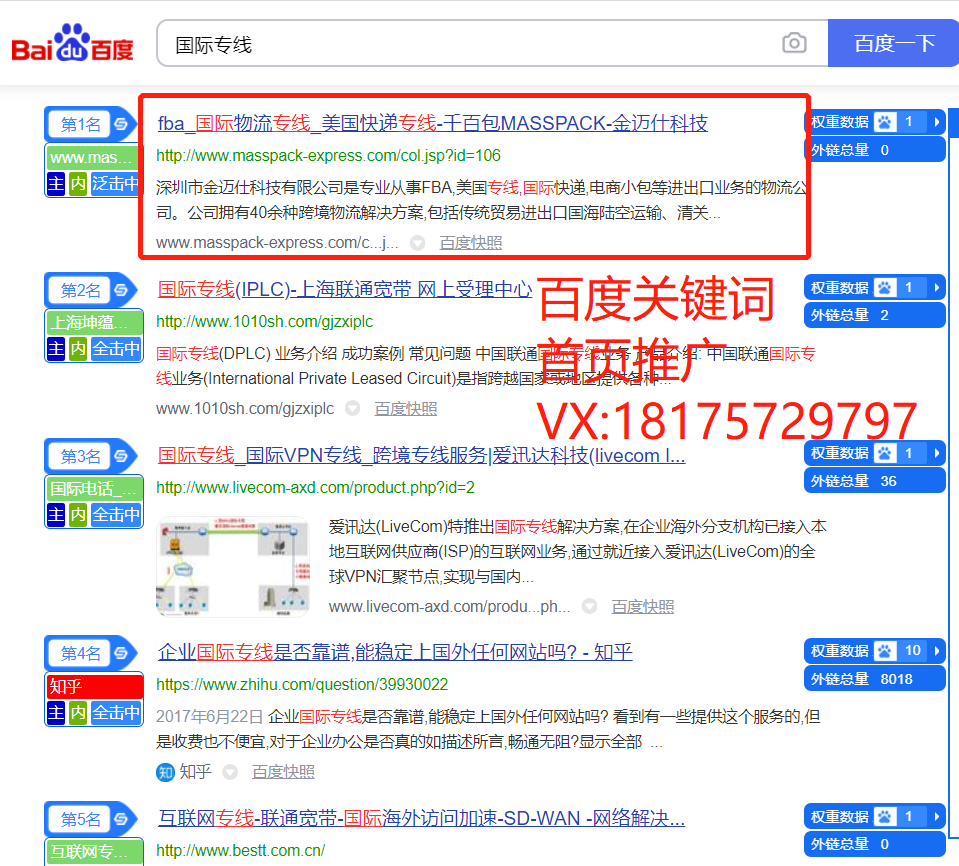Screen dimensions: 959x866
Task: Click 外链总量 8018 pill for 知乎 result
Action: [875, 679]
